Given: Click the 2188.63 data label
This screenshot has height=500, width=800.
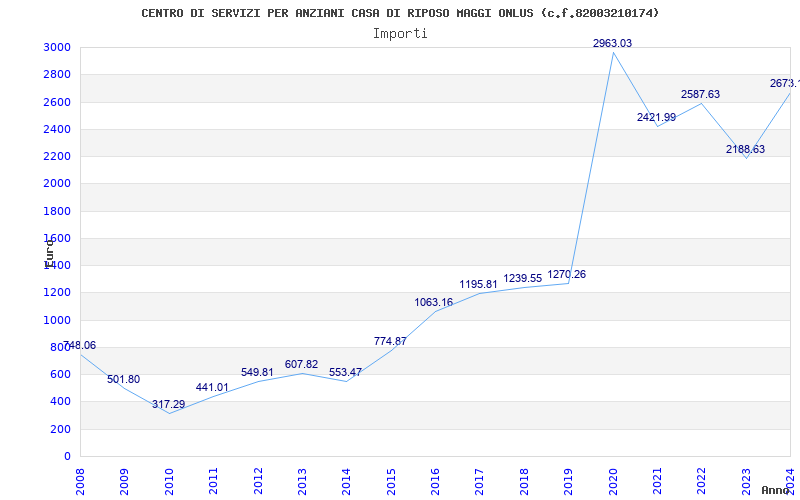Looking at the screenshot, I should coord(745,149).
